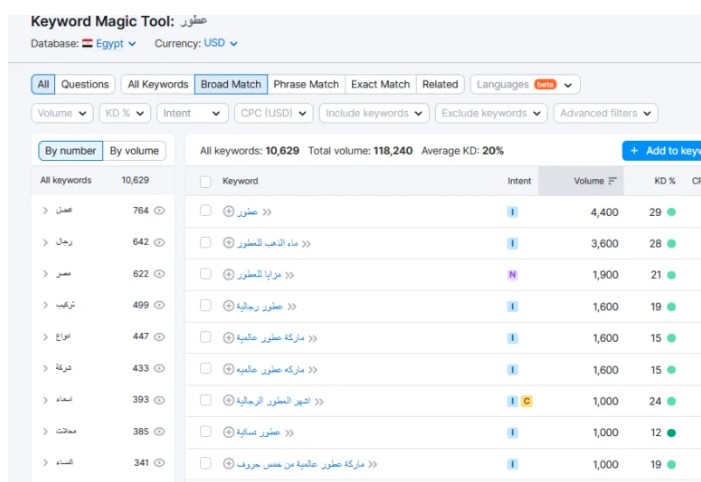Viewport: 701px width, 482px height.
Task: Expand the keyword group with 341 keywords
Action: point(45,463)
